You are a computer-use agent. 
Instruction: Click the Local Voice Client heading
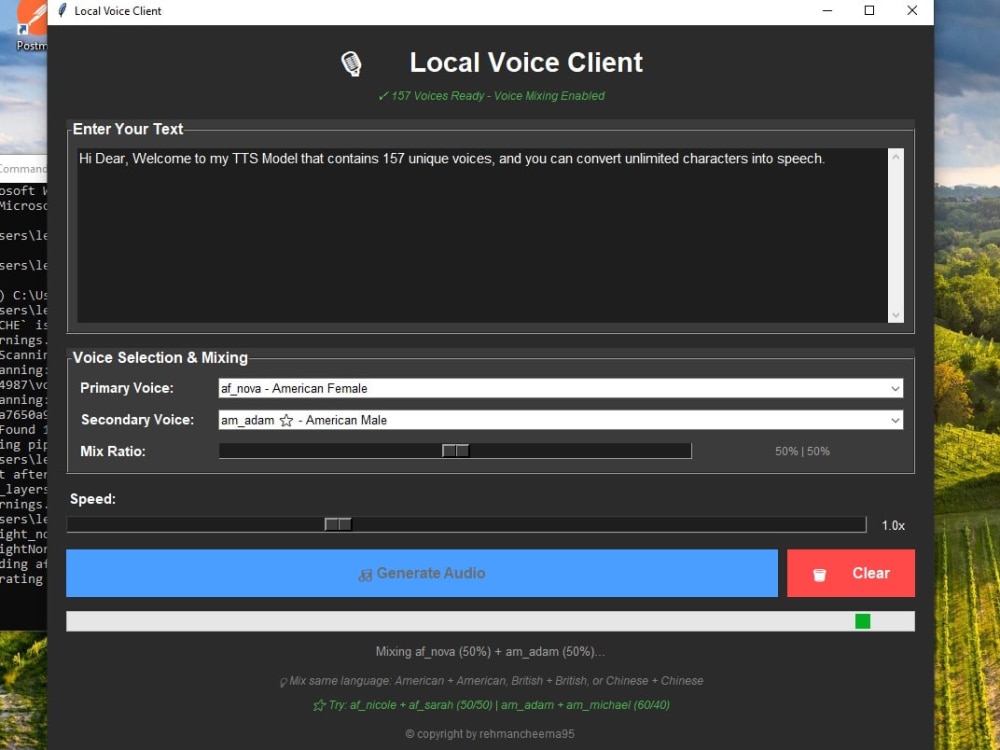click(x=526, y=62)
